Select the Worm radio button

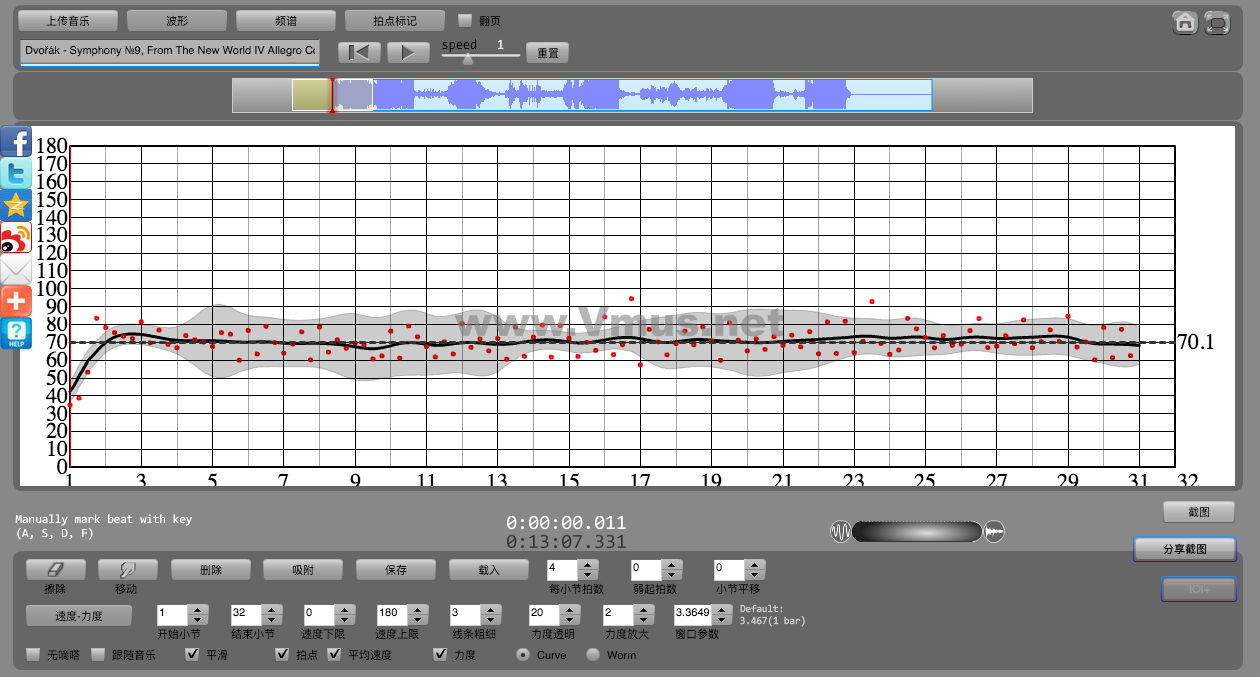pos(593,655)
